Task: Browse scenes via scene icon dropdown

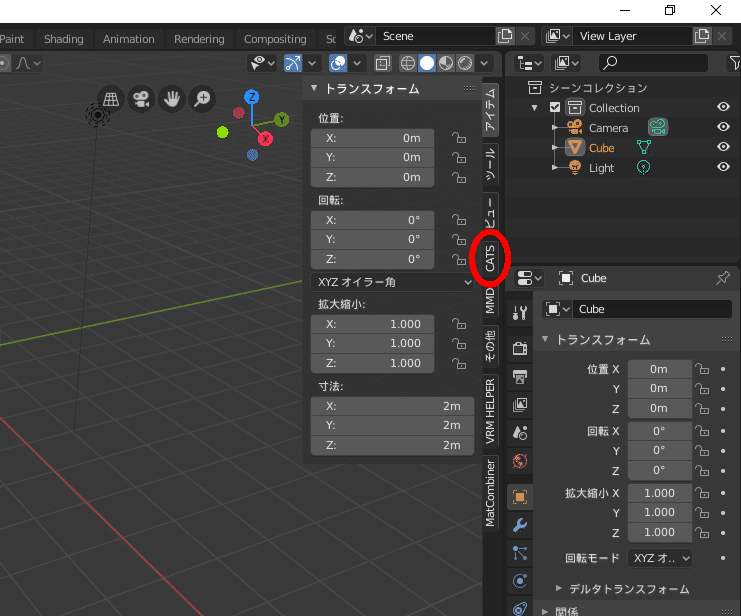Action: (361, 36)
